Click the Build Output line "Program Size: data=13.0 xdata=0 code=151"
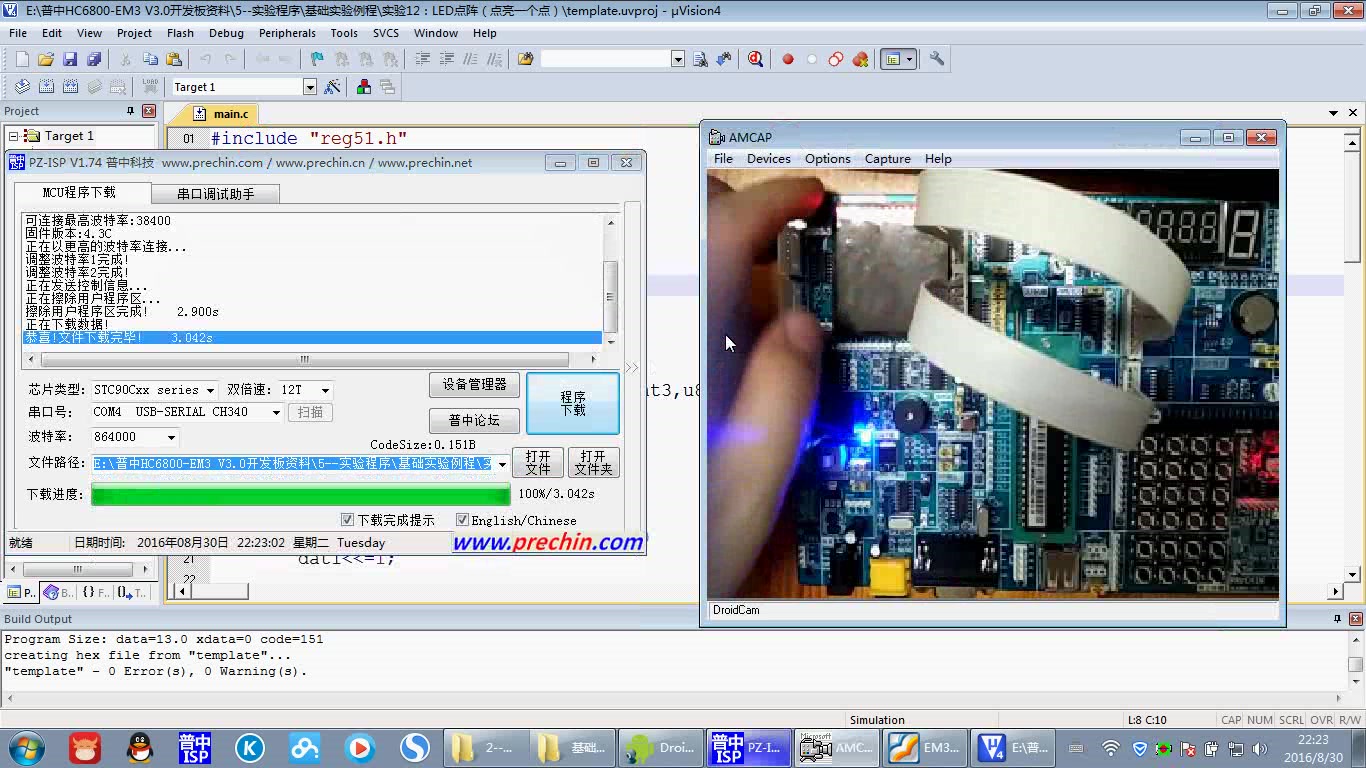The height and width of the screenshot is (768, 1366). pos(163,639)
